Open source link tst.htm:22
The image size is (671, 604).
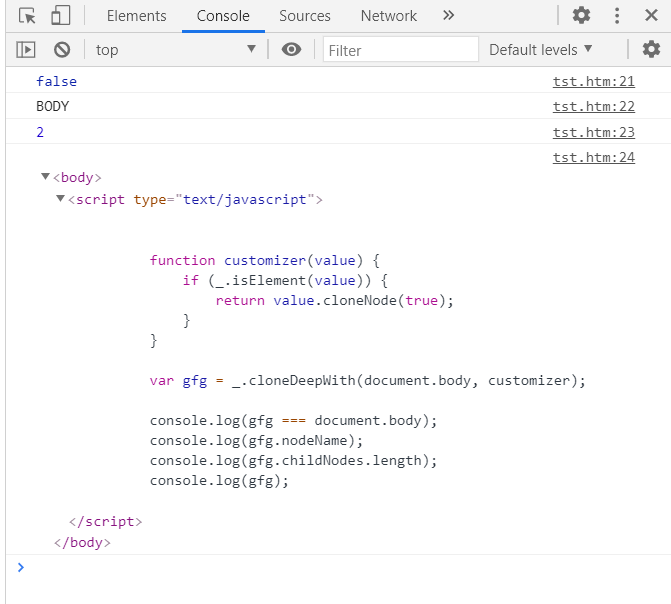tap(594, 107)
